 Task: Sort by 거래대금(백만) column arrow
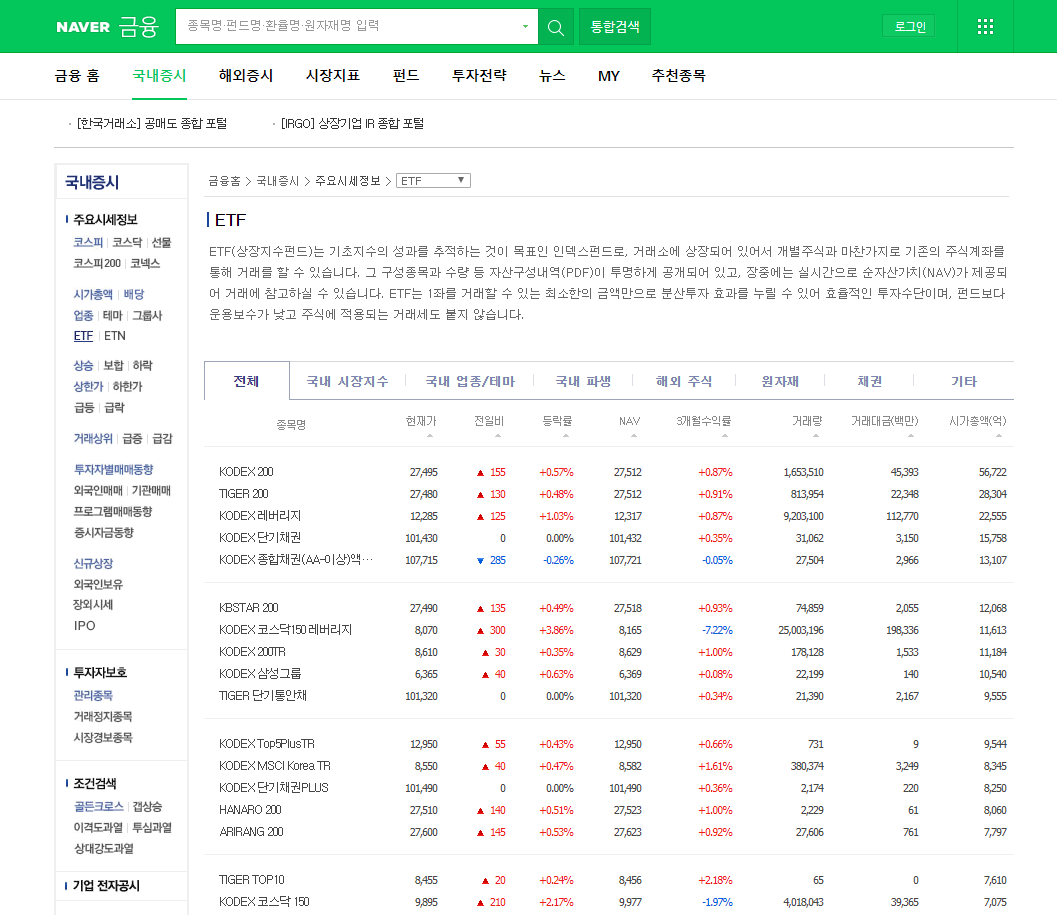click(x=911, y=436)
